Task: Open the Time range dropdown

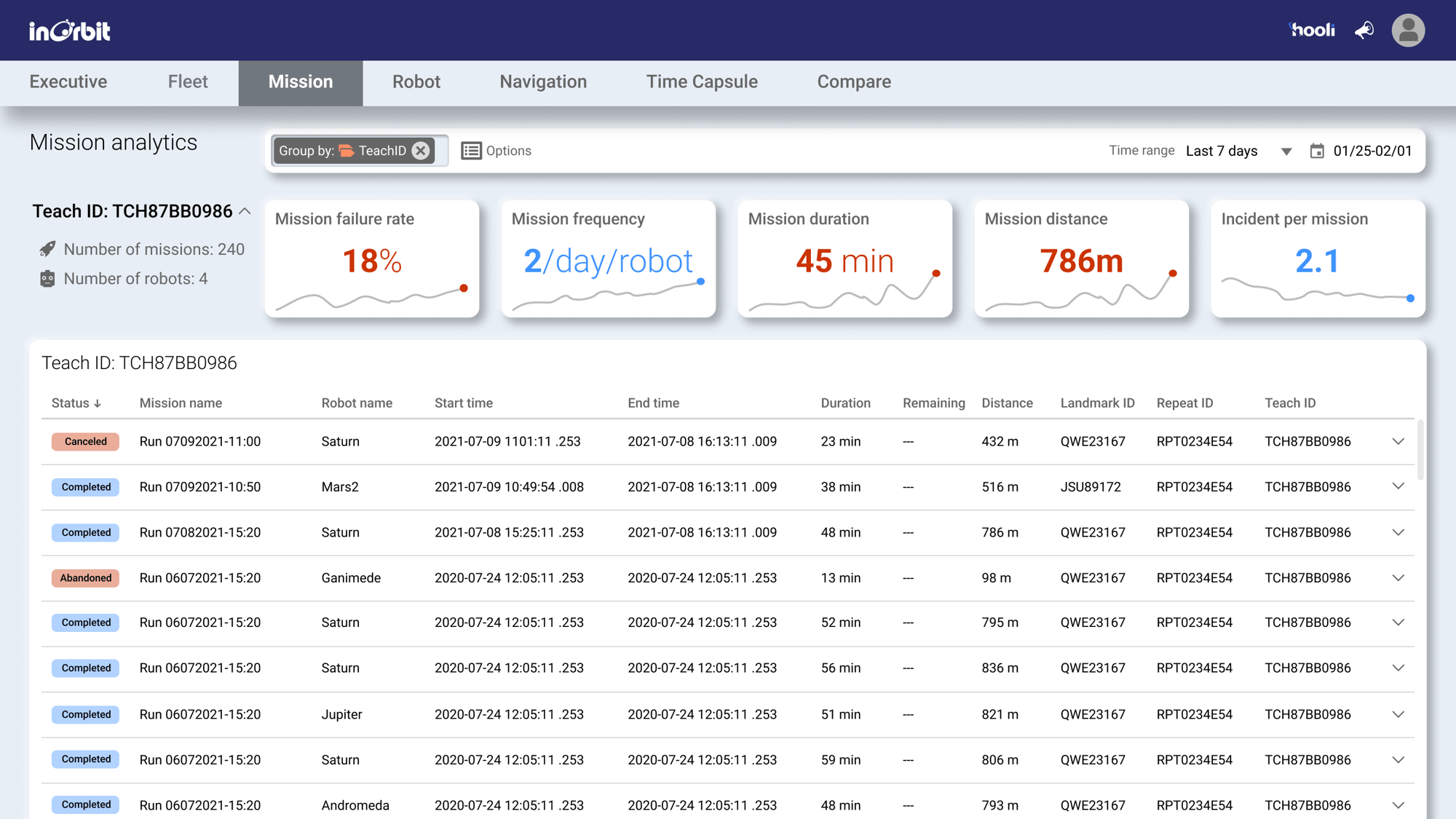Action: coord(1238,151)
